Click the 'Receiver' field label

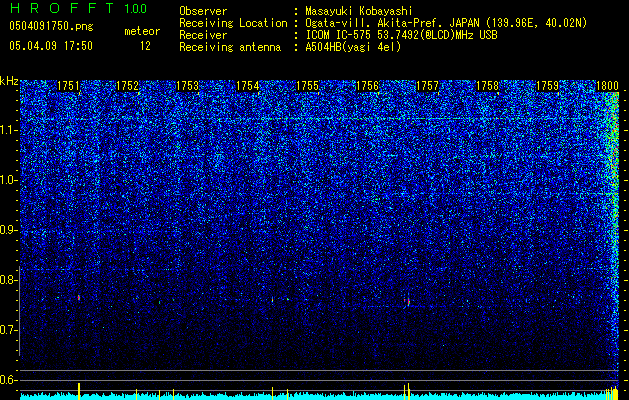[x=203, y=35]
